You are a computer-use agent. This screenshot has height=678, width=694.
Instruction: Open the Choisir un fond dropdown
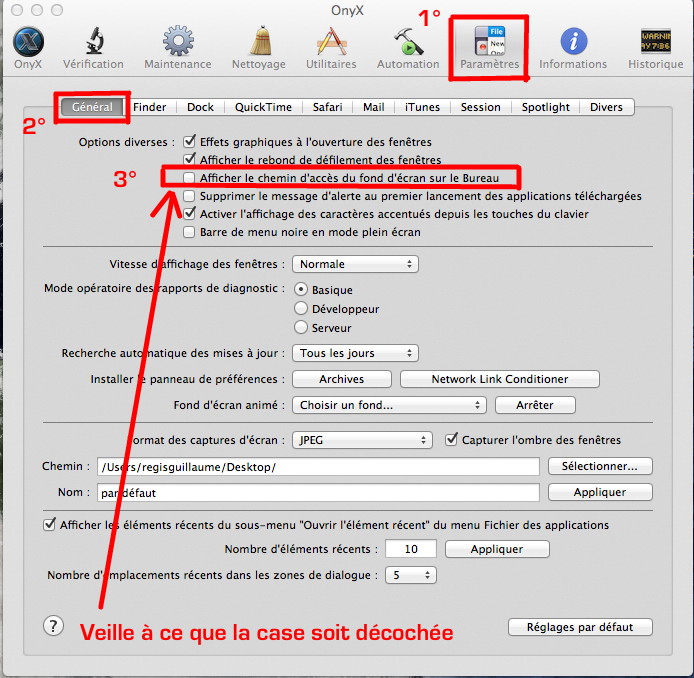tap(389, 405)
